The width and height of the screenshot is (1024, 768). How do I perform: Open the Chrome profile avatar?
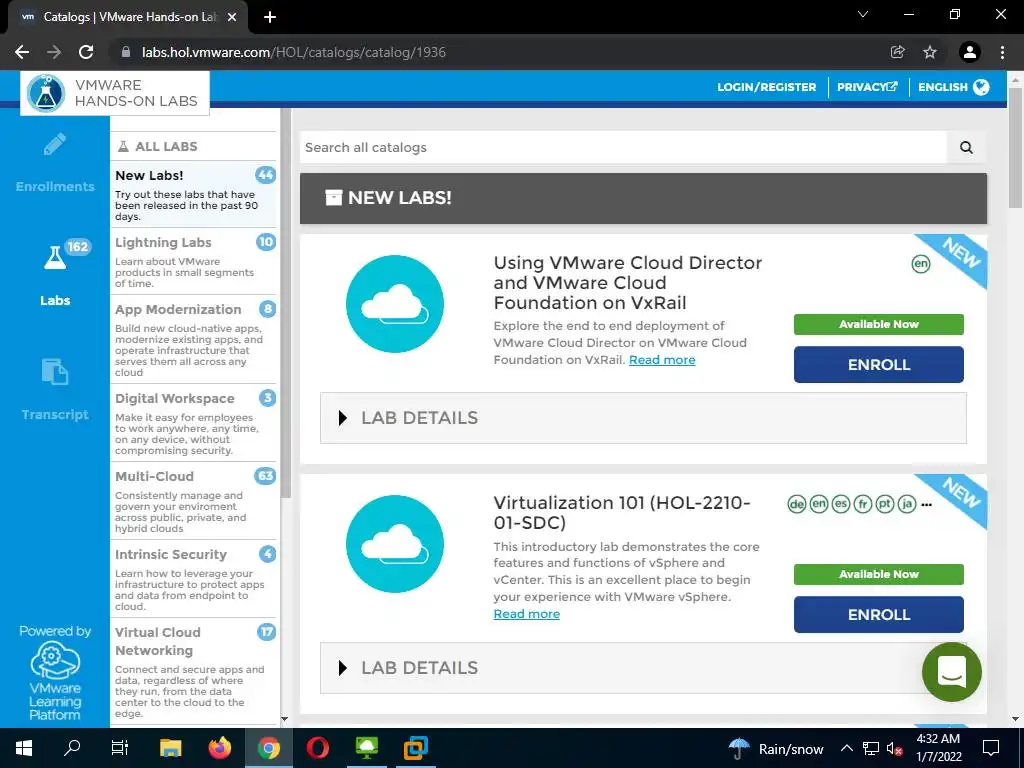point(970,52)
